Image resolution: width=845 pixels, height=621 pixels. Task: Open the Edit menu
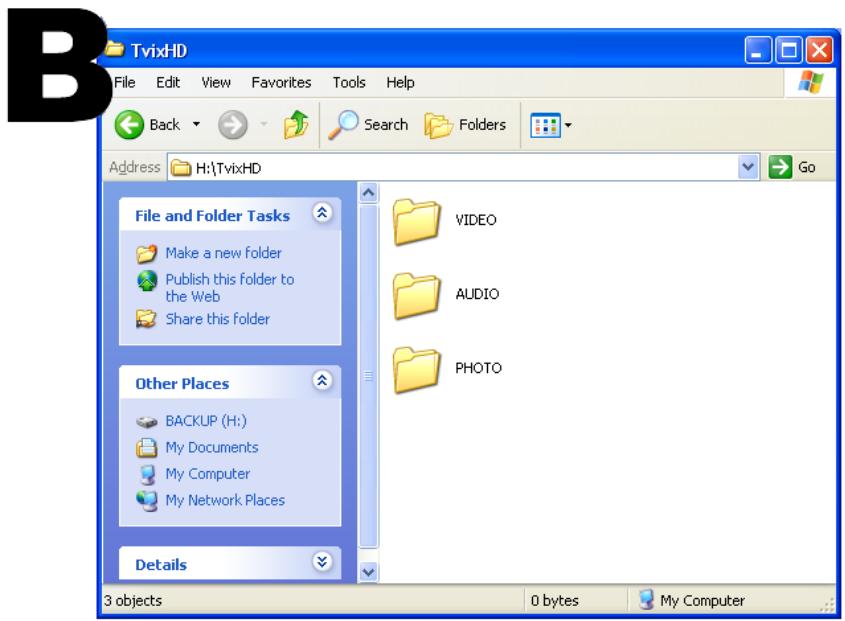pyautogui.click(x=168, y=82)
